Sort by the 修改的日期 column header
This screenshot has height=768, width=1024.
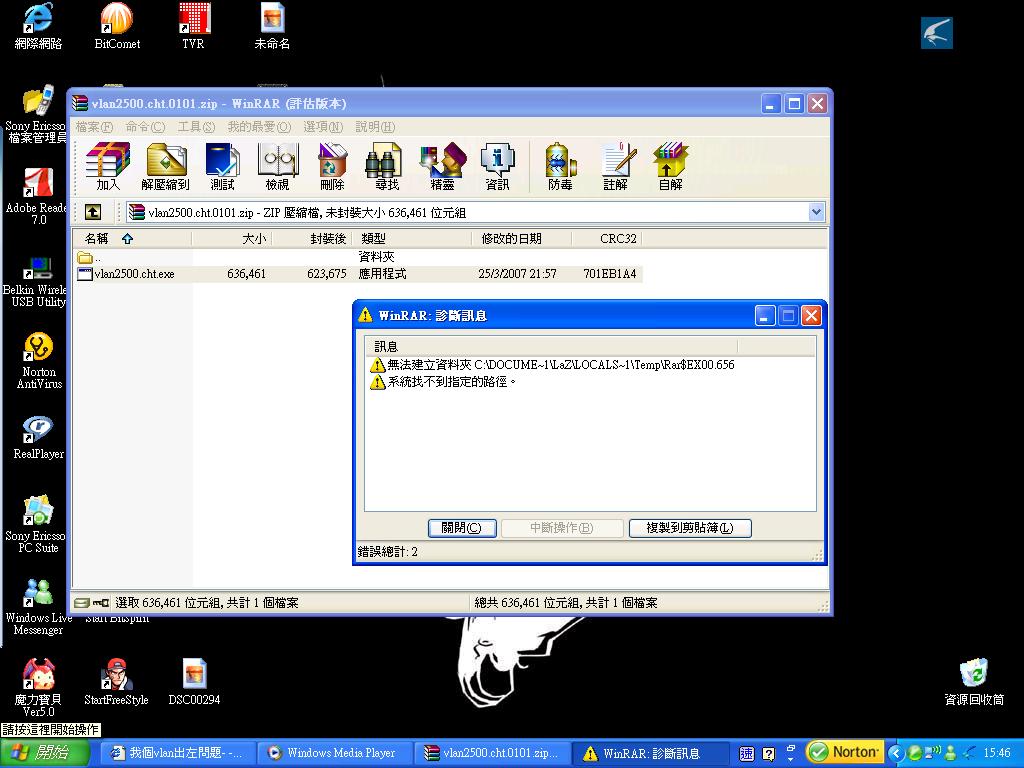pyautogui.click(x=521, y=239)
